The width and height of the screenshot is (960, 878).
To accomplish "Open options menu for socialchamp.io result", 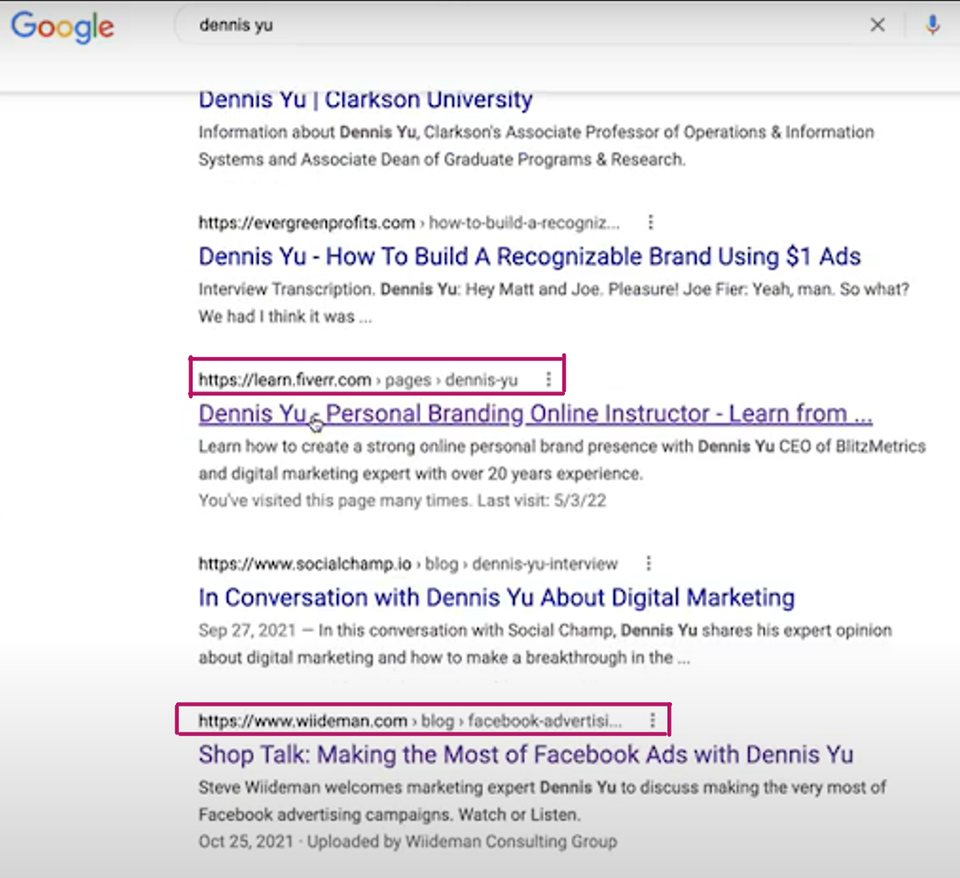I will point(648,563).
